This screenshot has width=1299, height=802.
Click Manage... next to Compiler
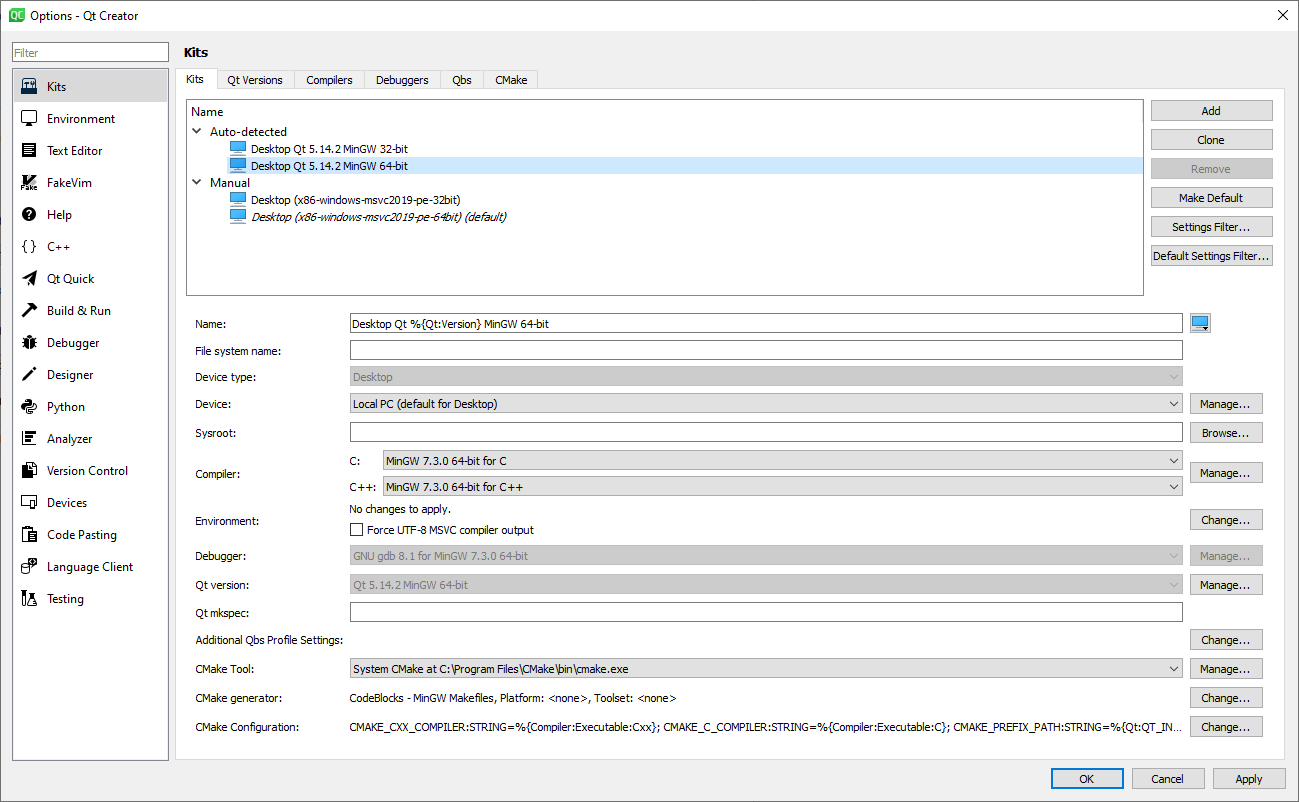(1226, 473)
